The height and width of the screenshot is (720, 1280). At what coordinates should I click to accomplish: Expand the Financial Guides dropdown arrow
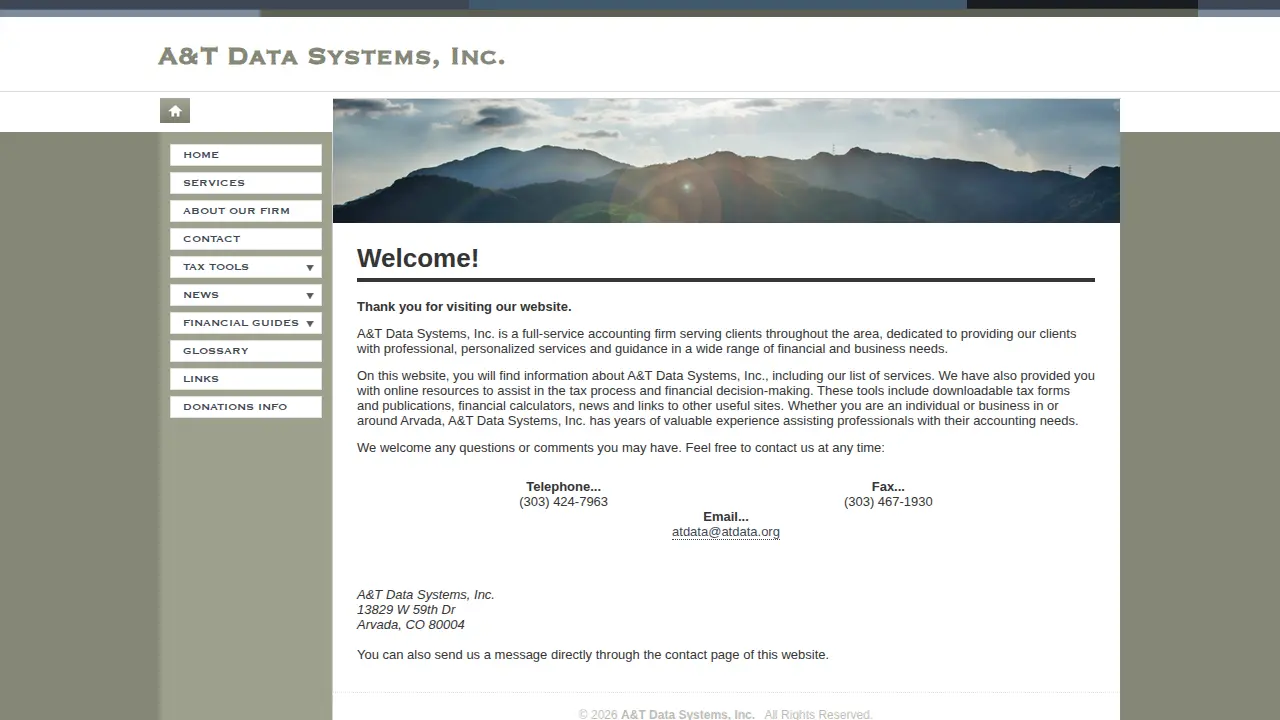(310, 324)
